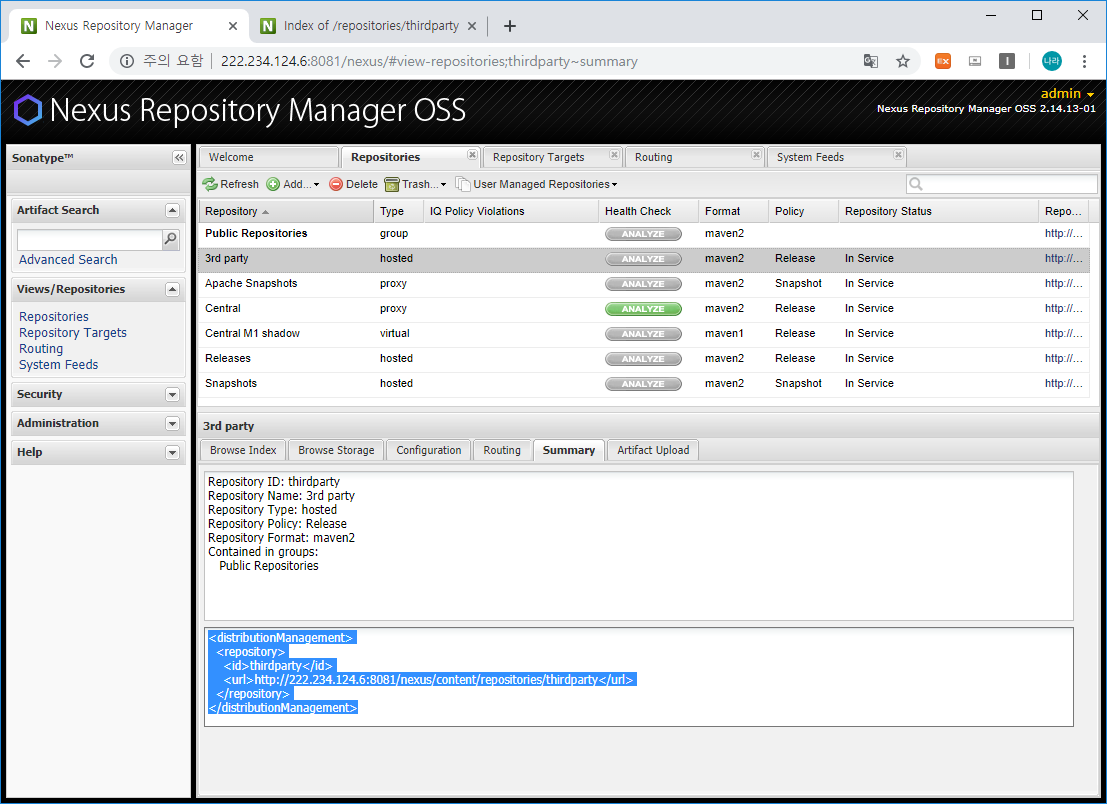Sort by Repository column header
1107x804 pixels.
click(286, 211)
